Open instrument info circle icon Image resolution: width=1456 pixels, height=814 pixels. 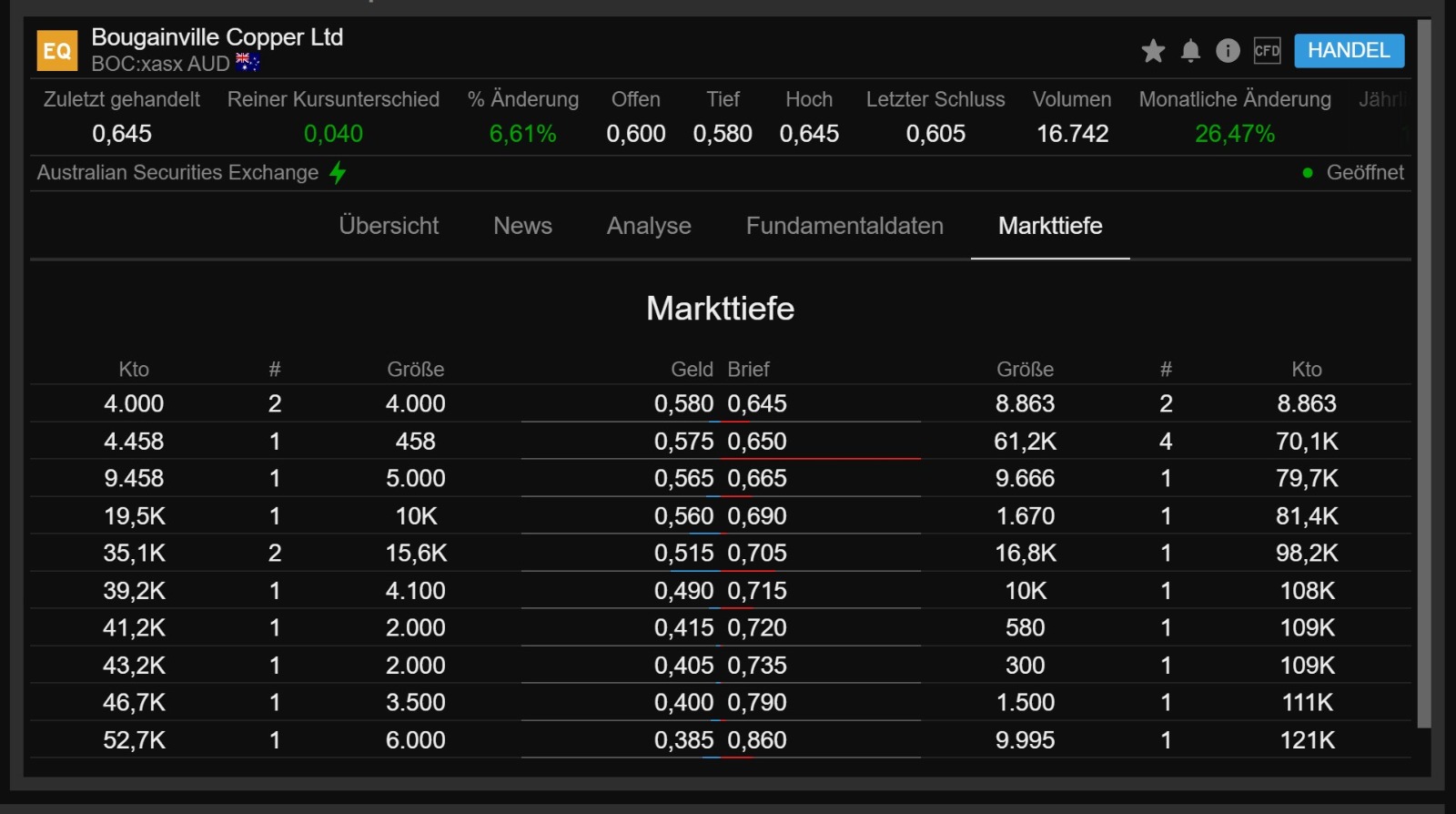1228,51
